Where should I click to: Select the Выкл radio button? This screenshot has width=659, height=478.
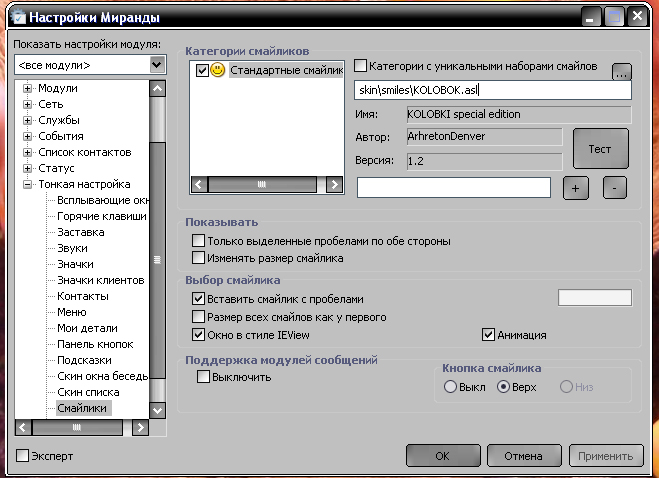[x=450, y=386]
